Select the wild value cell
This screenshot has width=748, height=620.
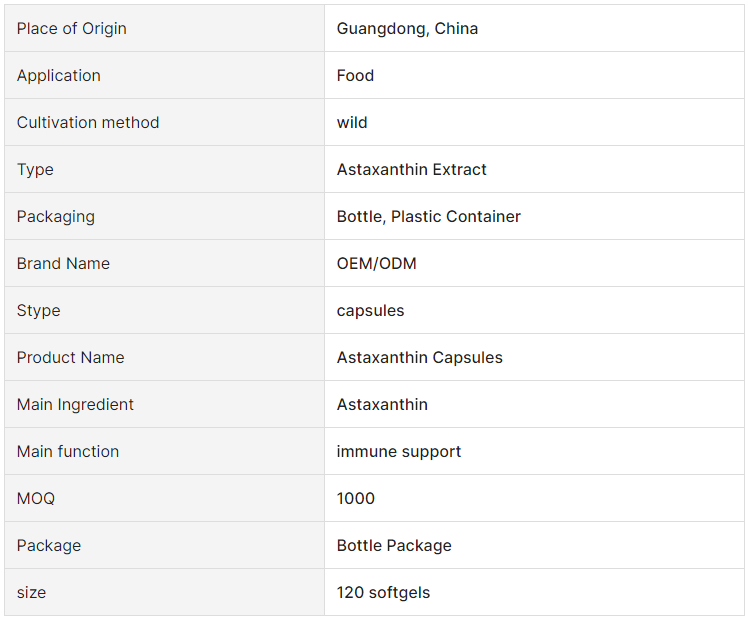click(534, 123)
